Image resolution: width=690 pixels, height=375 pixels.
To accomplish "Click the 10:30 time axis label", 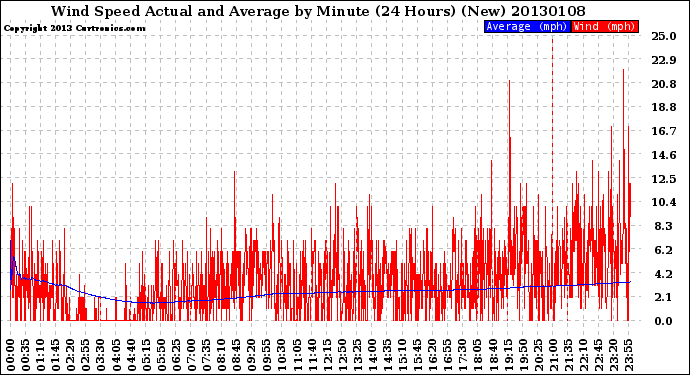I will tap(281, 355).
